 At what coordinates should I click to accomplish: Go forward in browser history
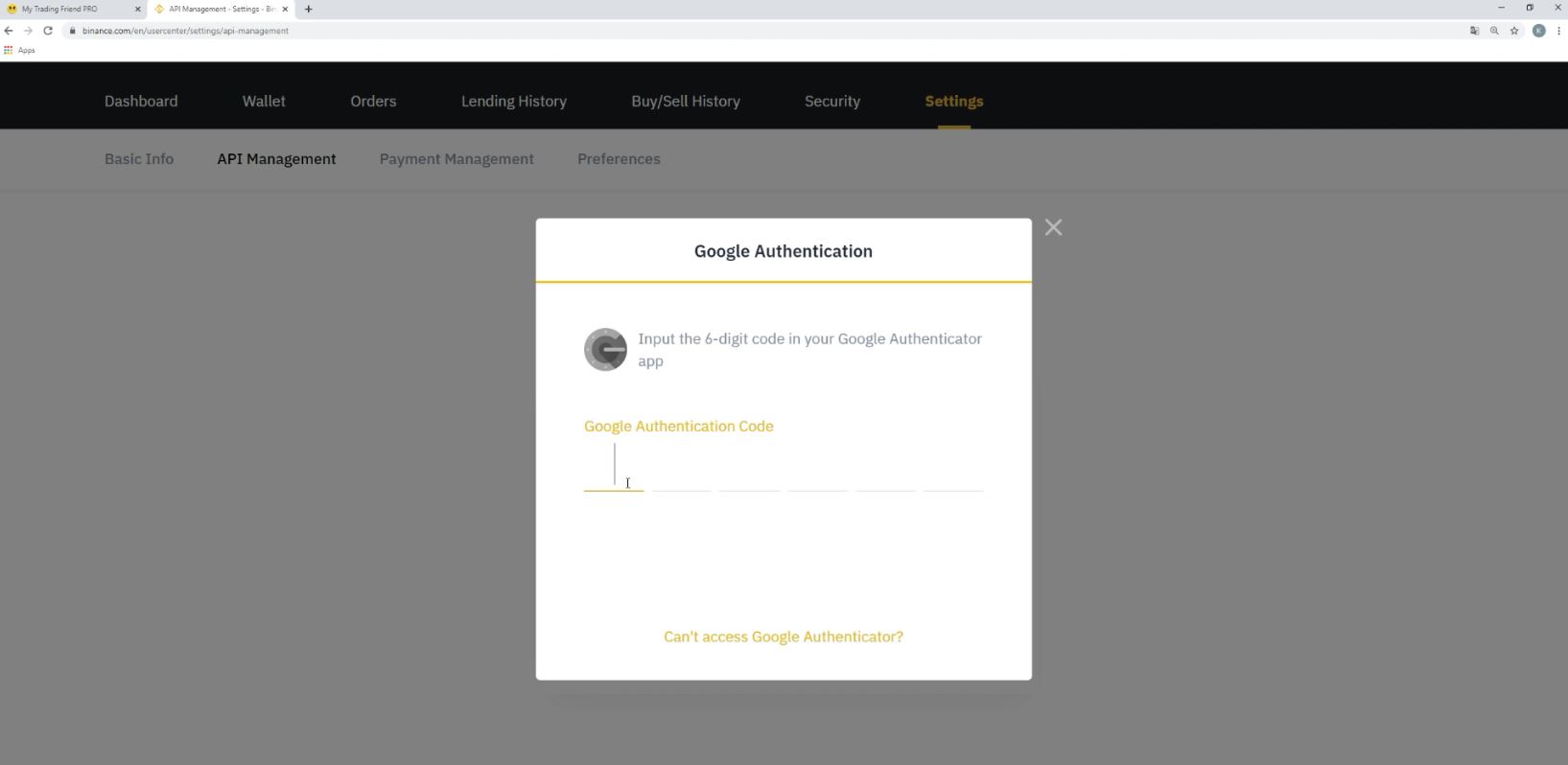tap(28, 31)
